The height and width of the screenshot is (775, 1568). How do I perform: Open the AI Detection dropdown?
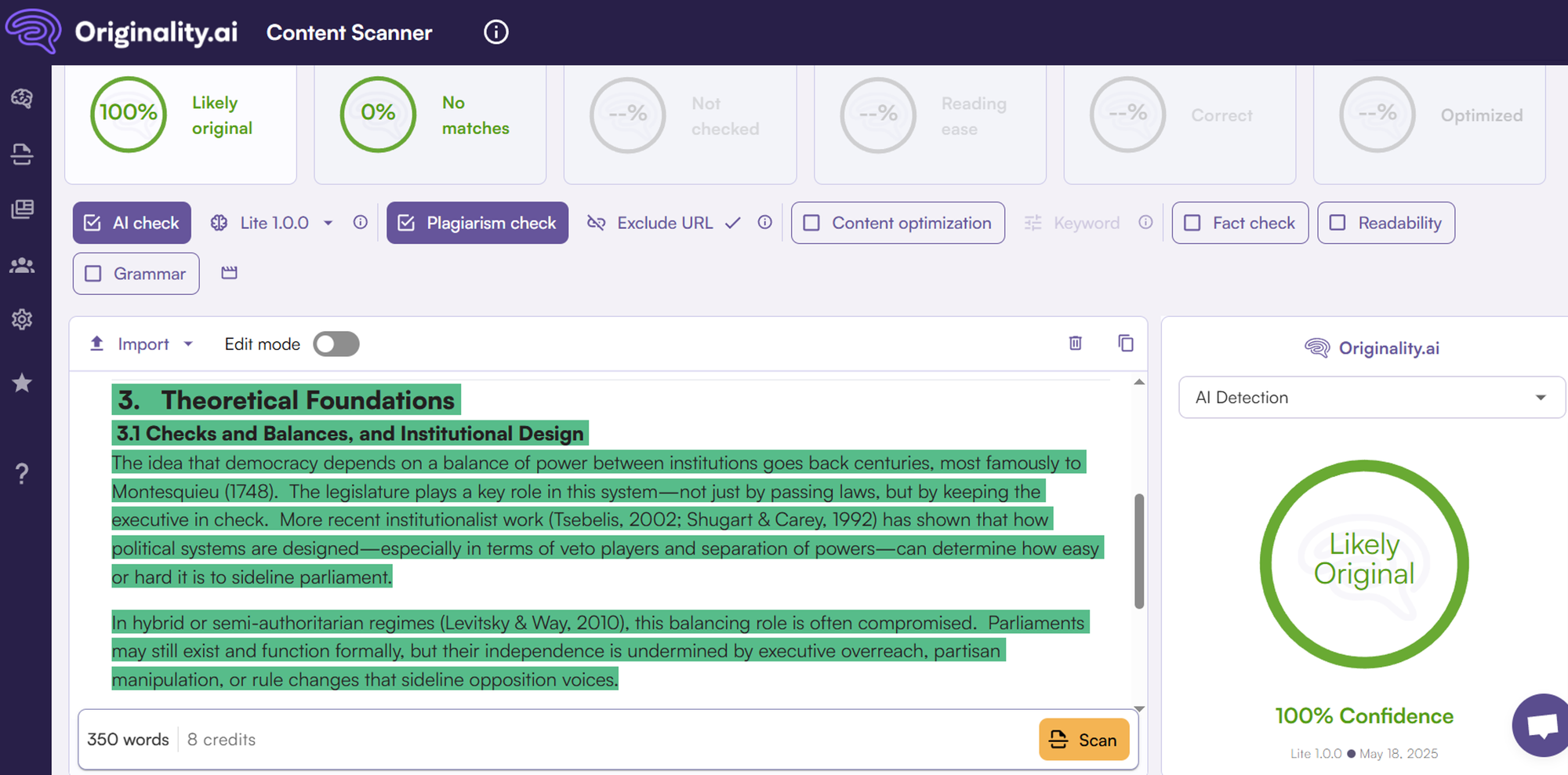click(1372, 397)
